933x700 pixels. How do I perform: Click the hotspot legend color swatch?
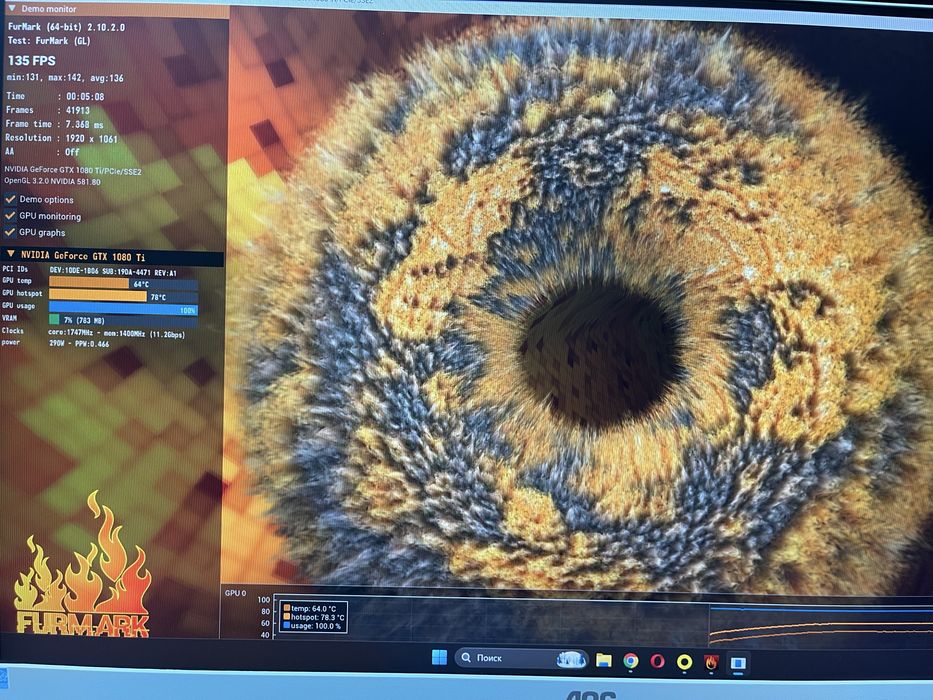pyautogui.click(x=286, y=617)
